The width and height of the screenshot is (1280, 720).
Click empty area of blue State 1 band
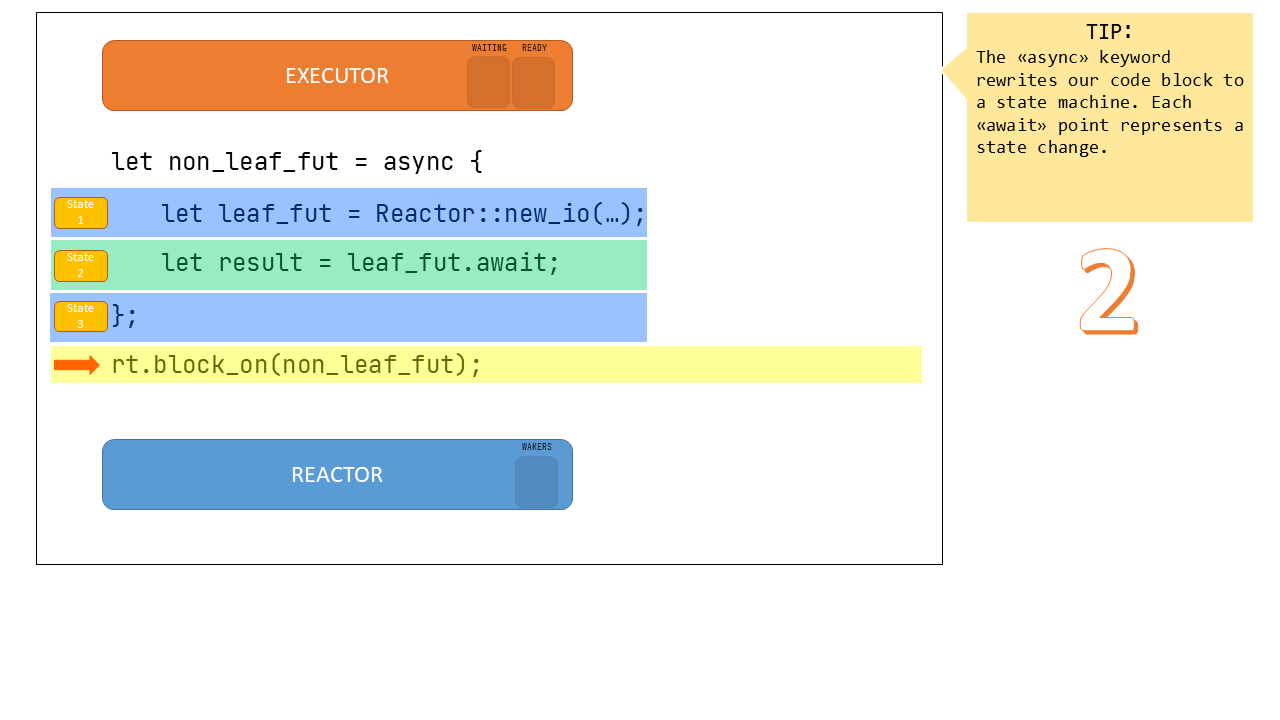tap(130, 213)
